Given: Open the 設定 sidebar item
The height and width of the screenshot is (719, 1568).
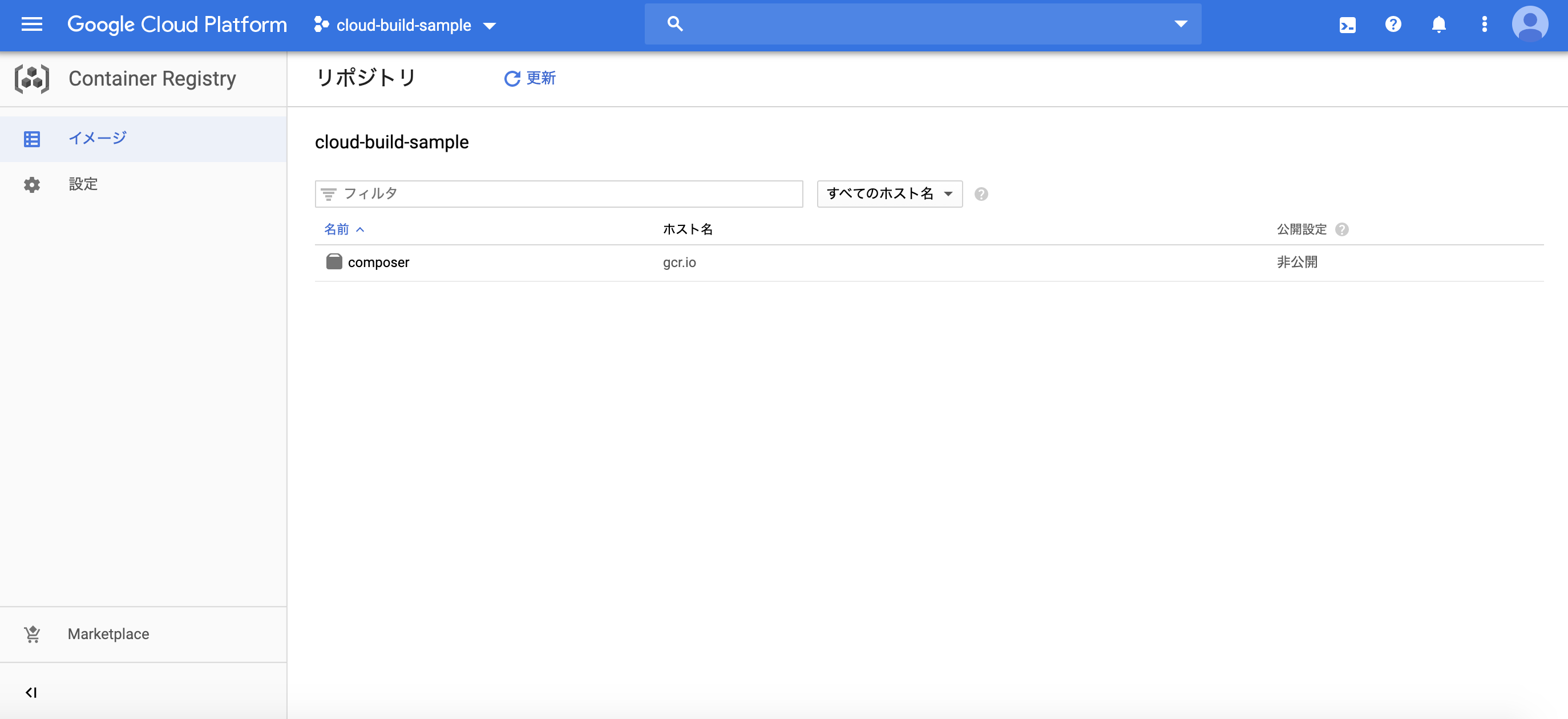Looking at the screenshot, I should [144, 184].
